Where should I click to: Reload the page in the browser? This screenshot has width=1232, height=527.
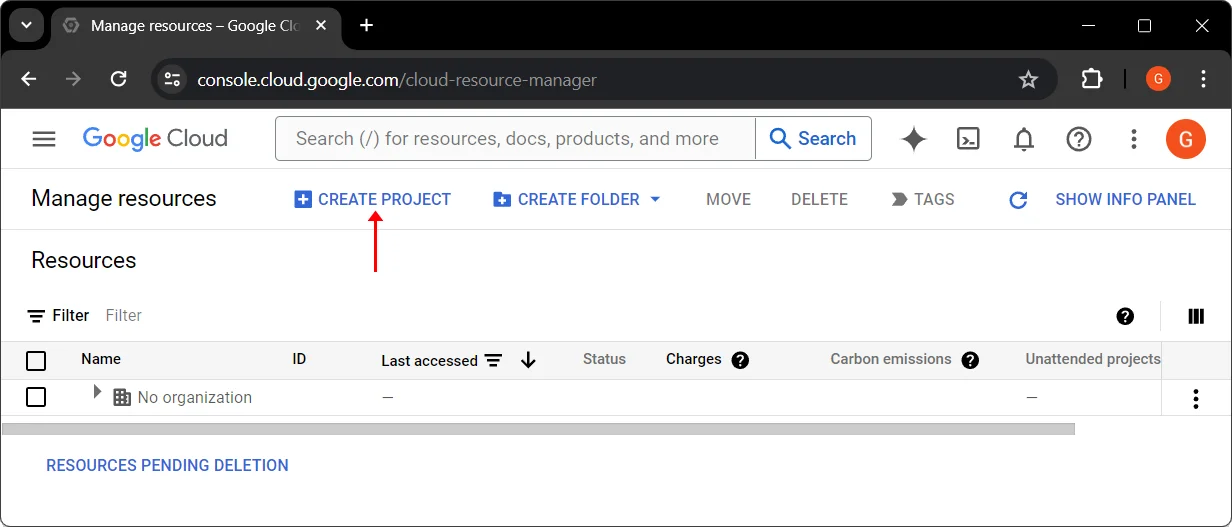point(118,79)
